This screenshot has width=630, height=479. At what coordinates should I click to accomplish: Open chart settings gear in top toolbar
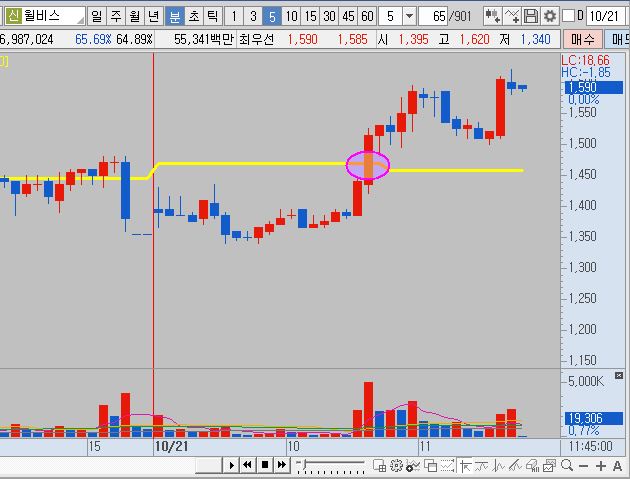[x=549, y=16]
